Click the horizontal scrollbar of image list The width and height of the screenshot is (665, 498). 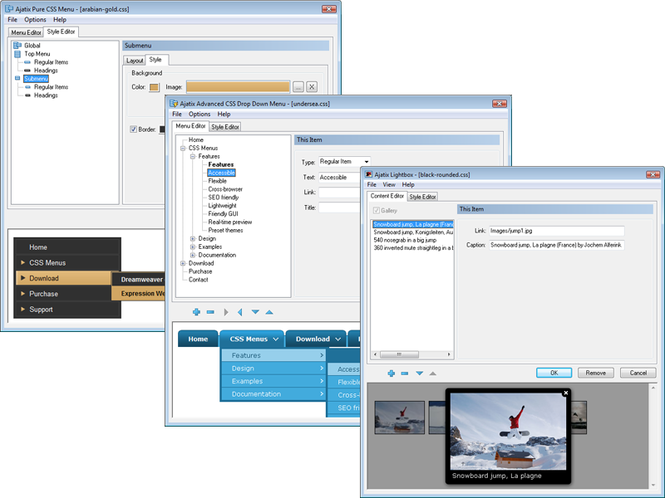click(x=412, y=354)
